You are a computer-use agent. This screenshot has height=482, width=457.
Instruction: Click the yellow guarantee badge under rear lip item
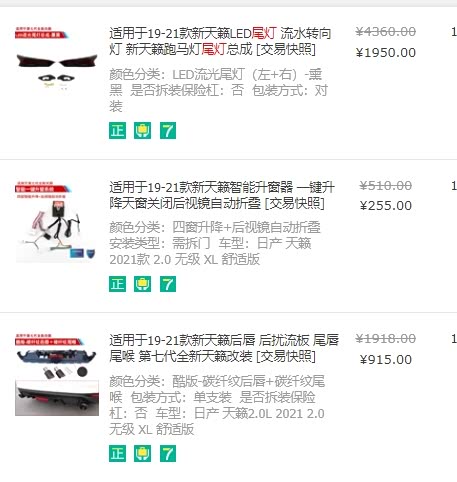coord(142,453)
